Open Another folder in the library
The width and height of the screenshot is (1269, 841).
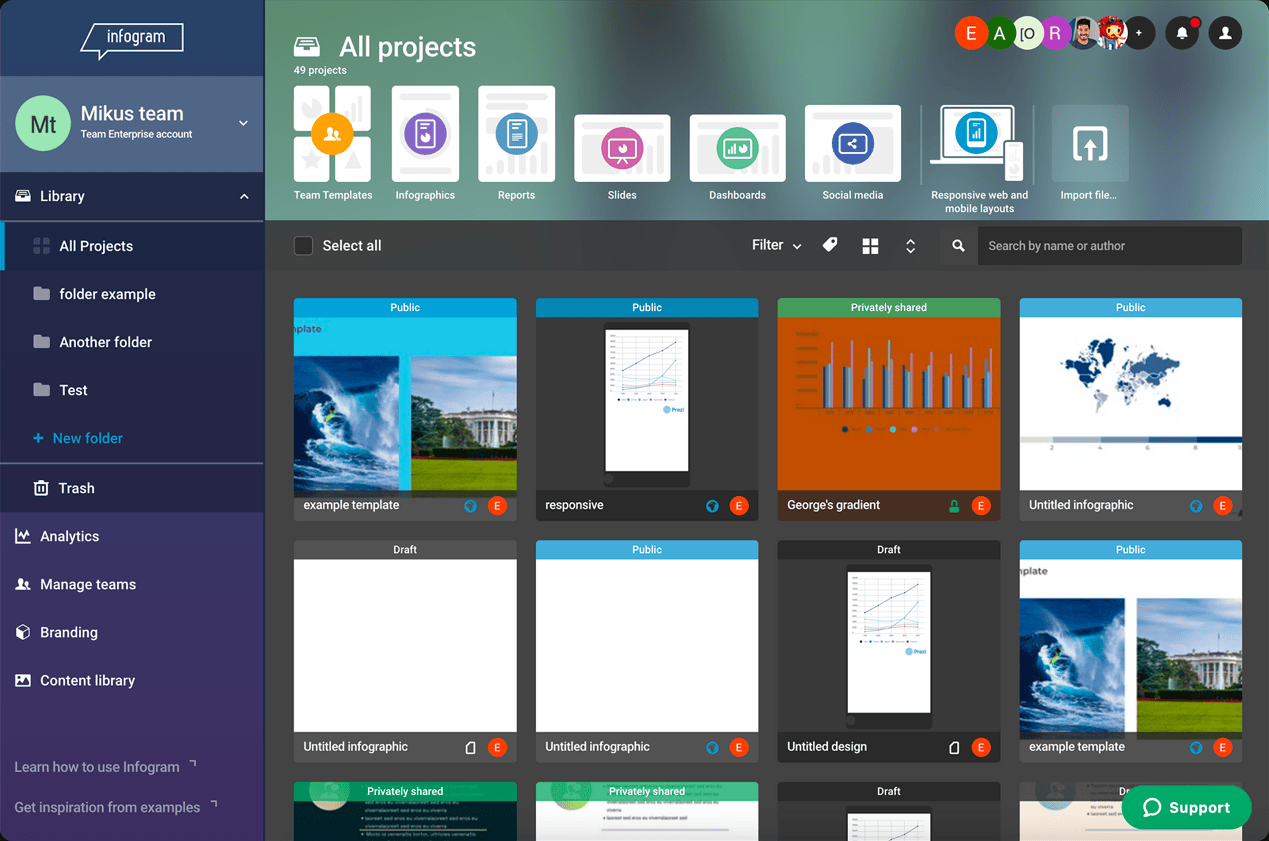(132, 342)
